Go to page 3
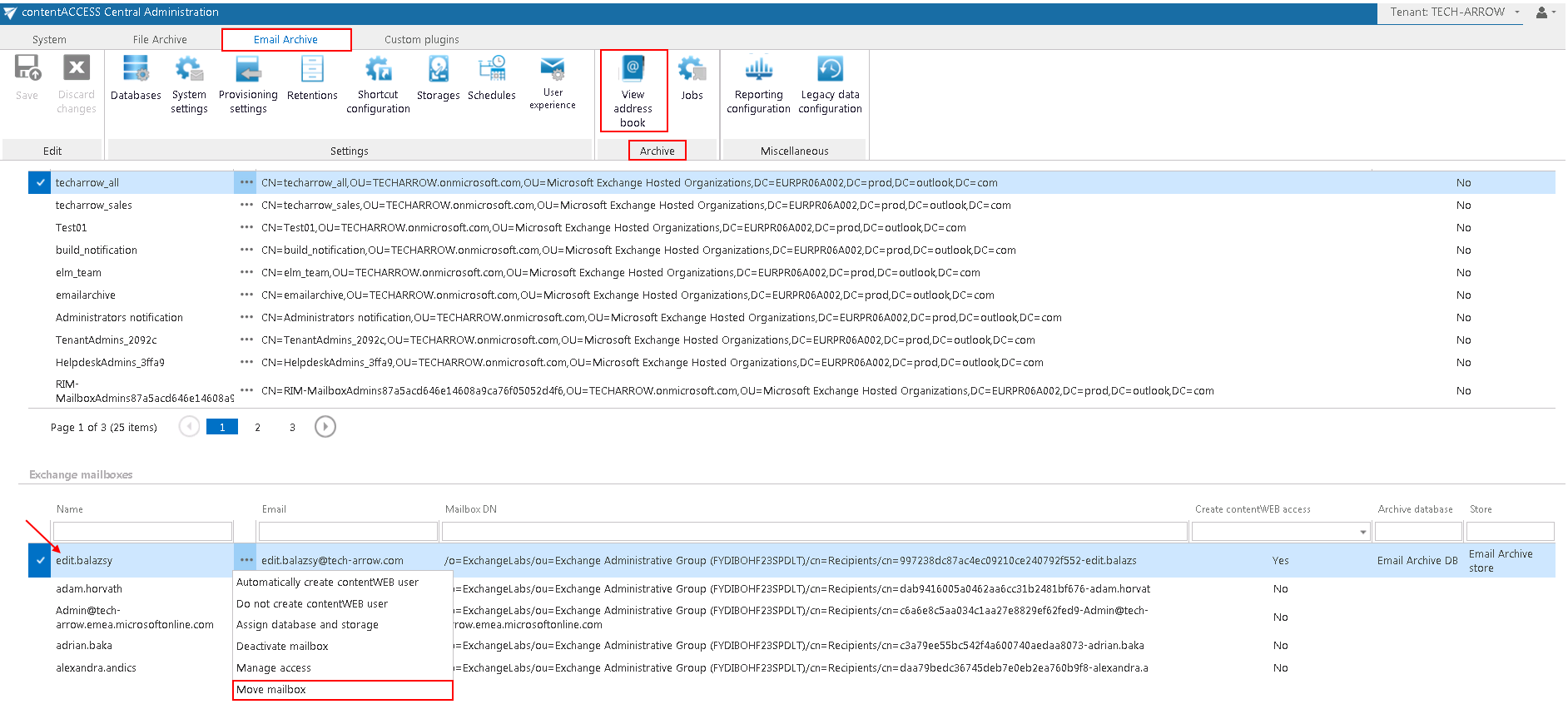 (x=292, y=427)
